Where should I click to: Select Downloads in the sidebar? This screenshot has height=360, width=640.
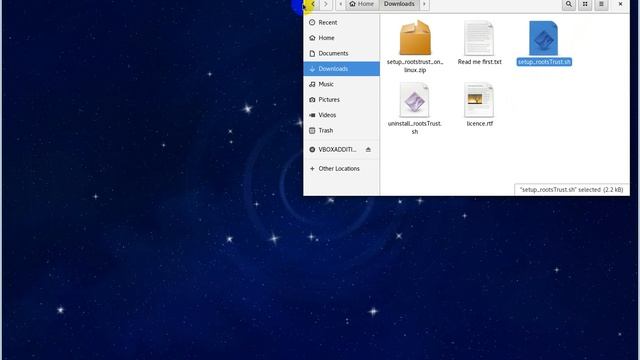pyautogui.click(x=342, y=69)
